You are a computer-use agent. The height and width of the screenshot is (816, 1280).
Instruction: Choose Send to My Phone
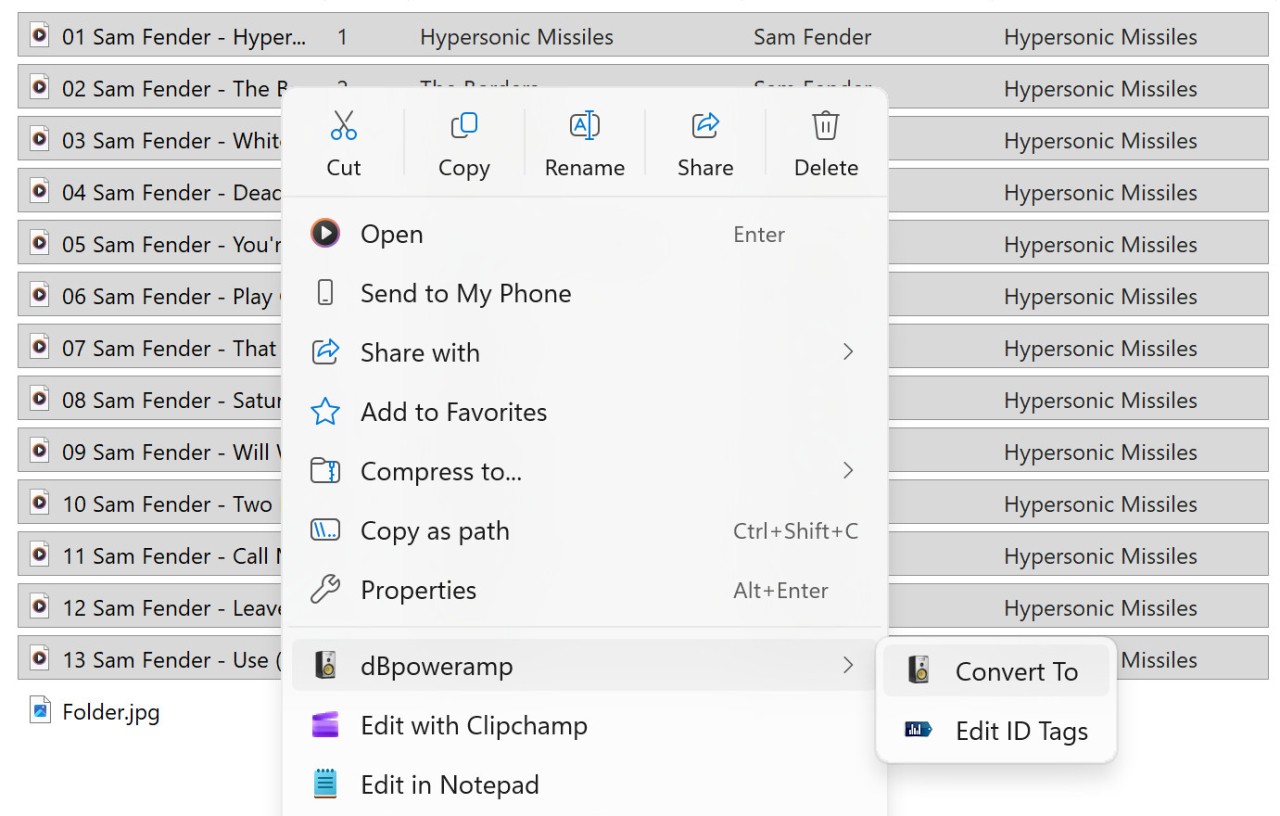pyautogui.click(x=466, y=293)
